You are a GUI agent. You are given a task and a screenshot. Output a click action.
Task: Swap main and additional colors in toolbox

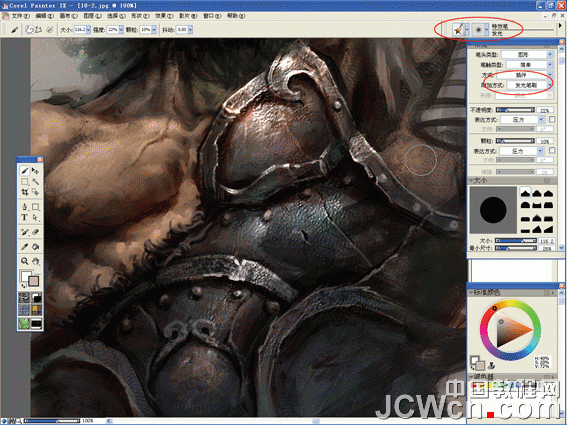tap(24, 286)
